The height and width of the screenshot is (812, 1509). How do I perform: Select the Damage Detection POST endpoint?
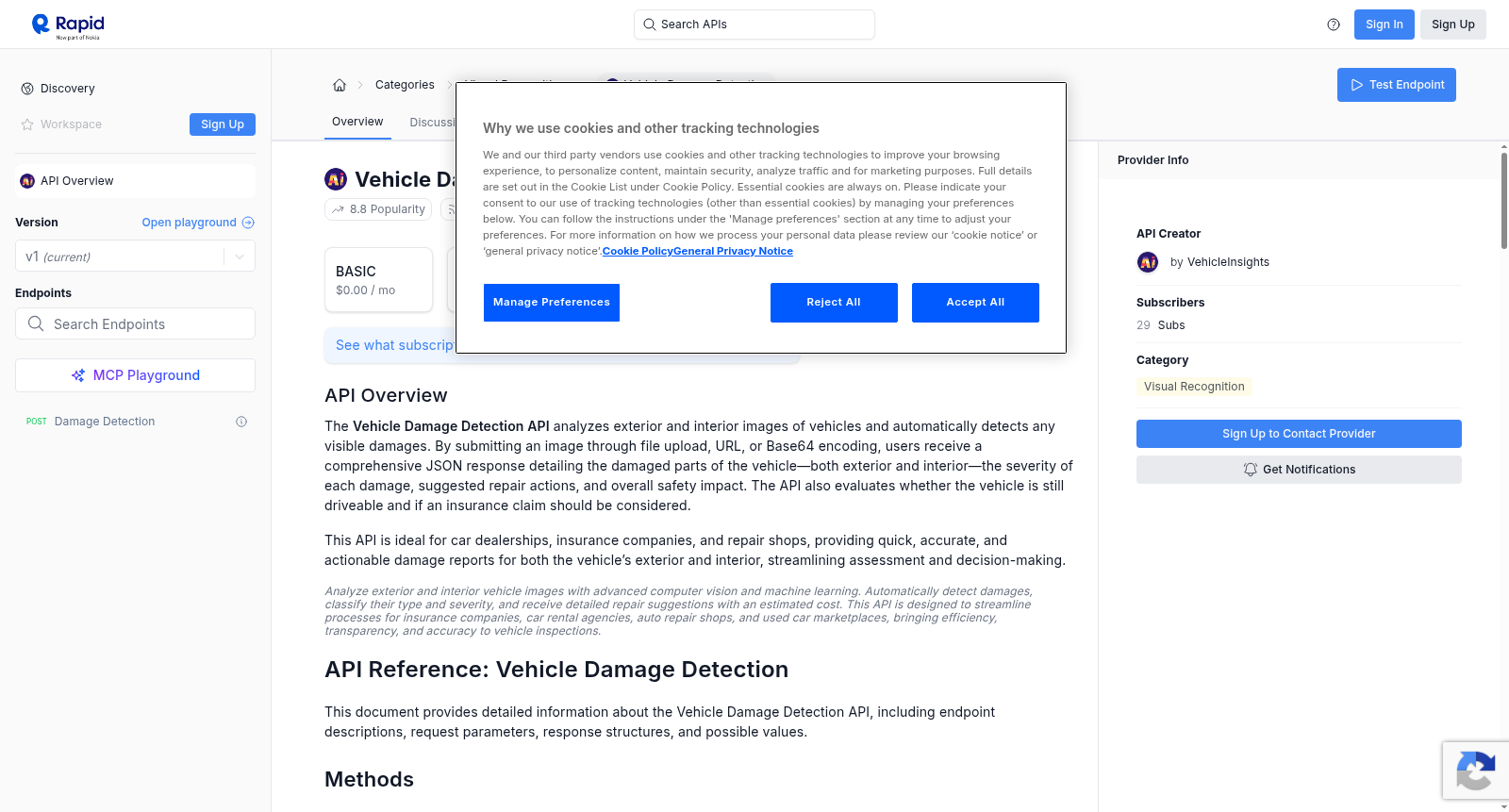[x=135, y=422]
